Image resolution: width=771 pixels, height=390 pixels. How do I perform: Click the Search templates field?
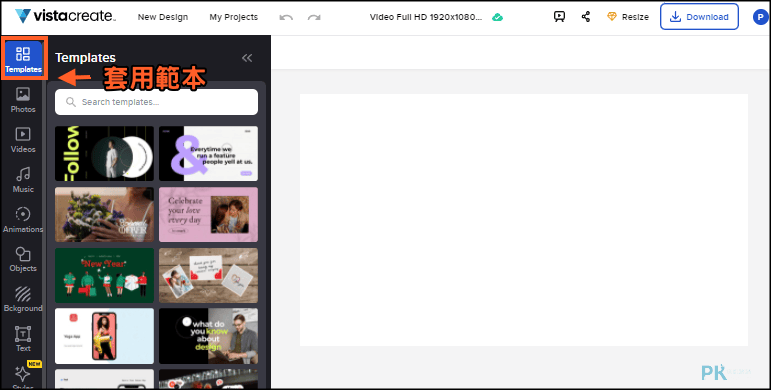pyautogui.click(x=156, y=102)
